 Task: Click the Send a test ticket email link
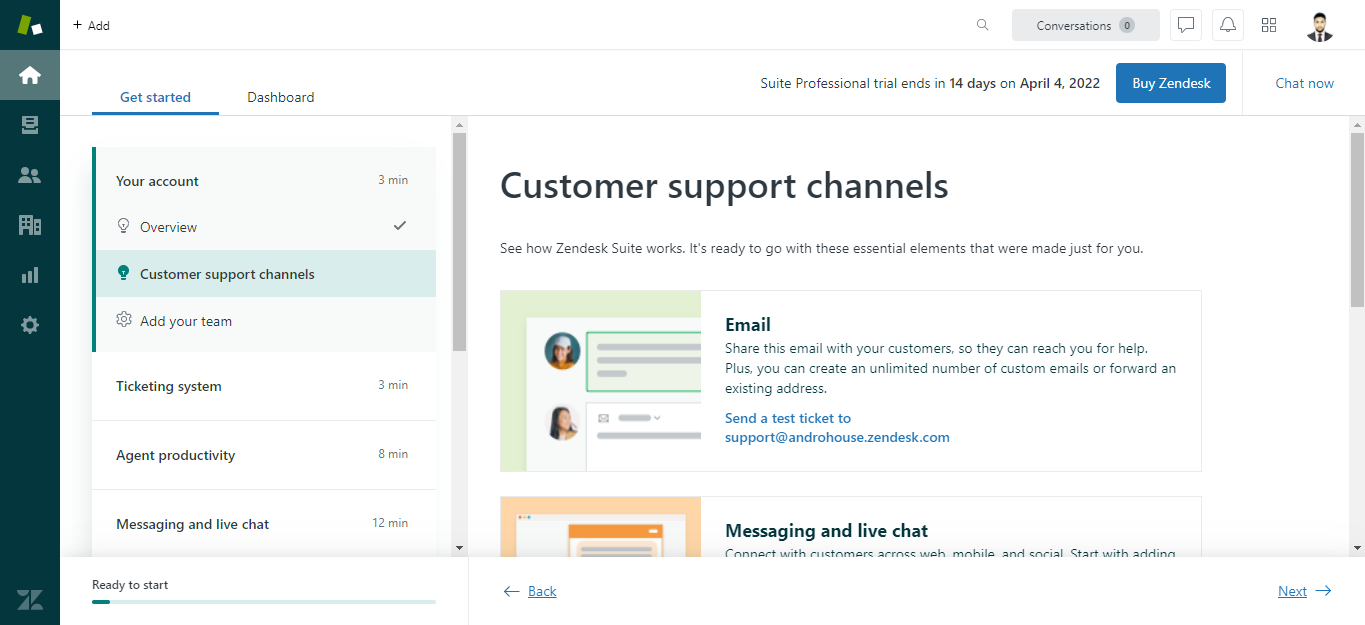tap(837, 428)
